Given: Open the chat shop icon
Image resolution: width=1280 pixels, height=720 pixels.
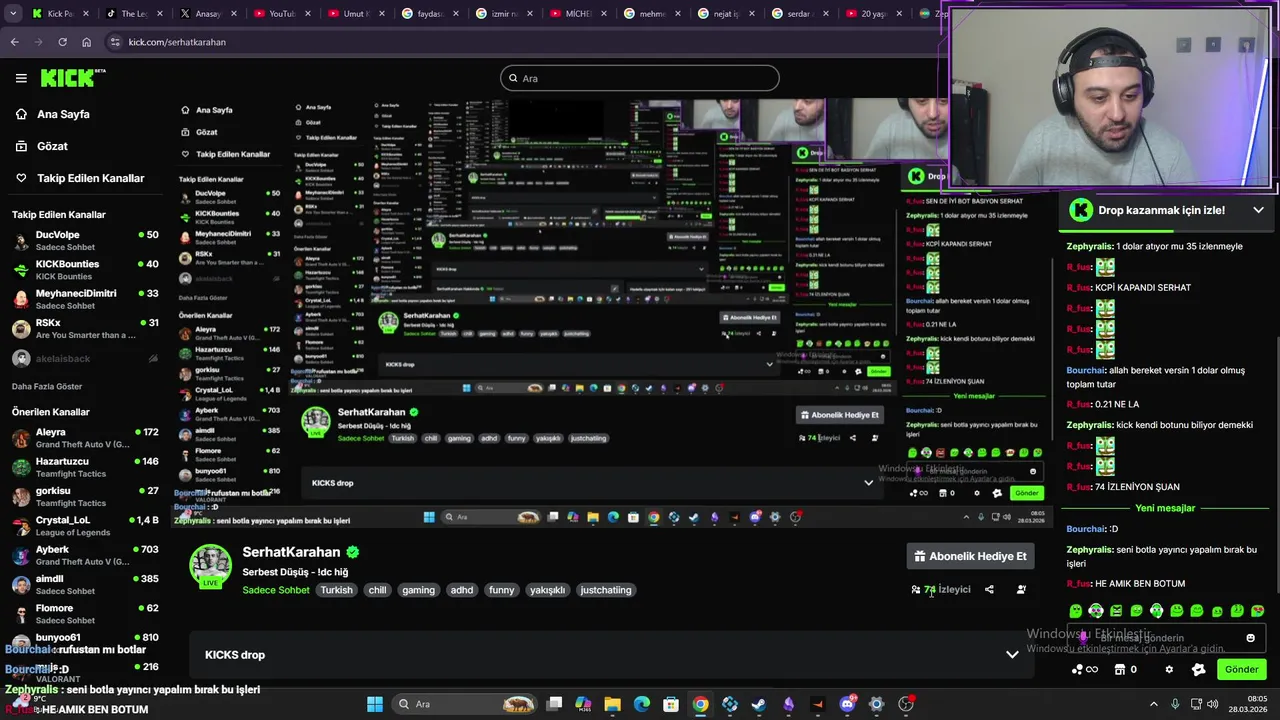Looking at the screenshot, I should click(x=1119, y=670).
